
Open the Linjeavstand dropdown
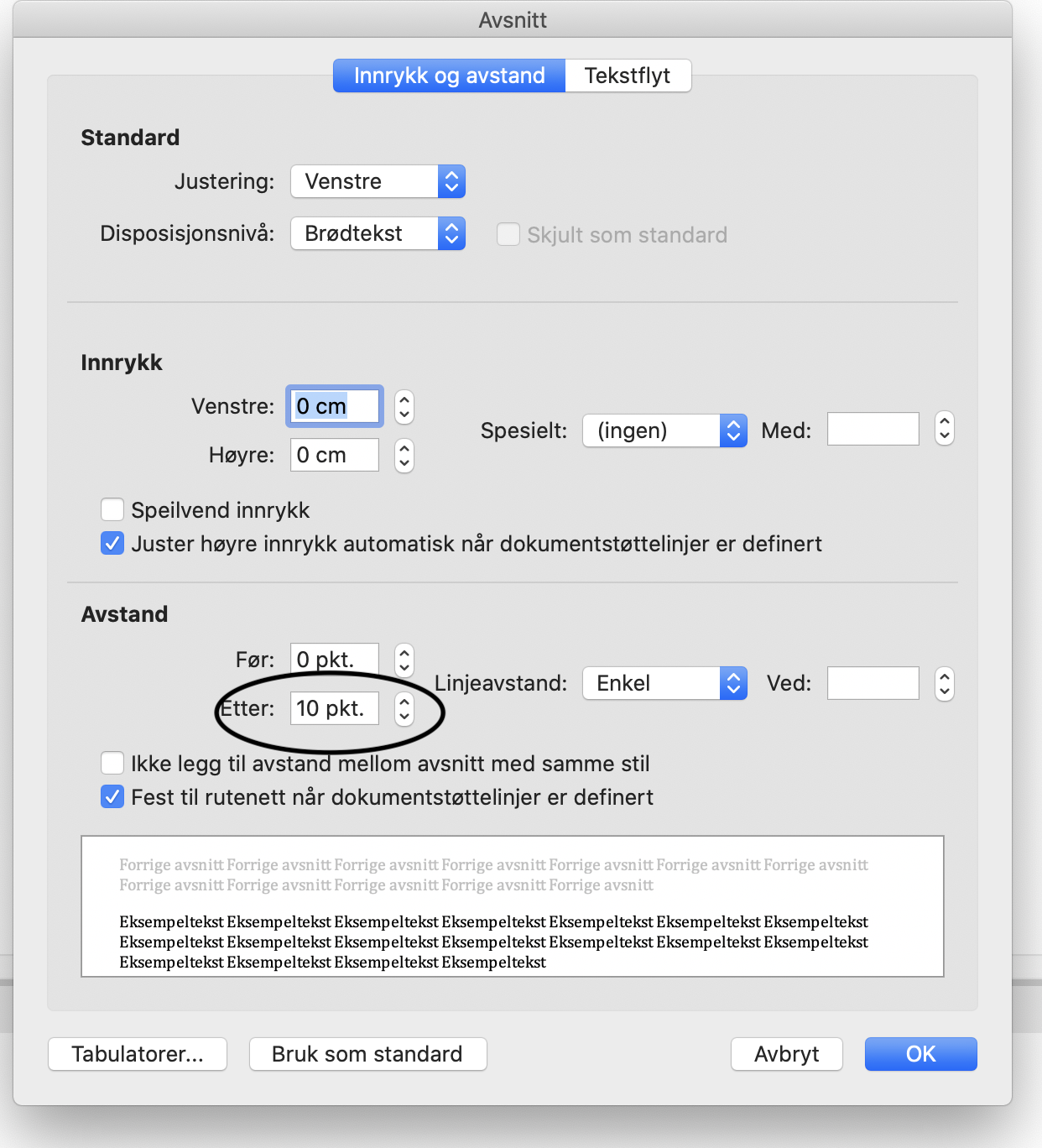pyautogui.click(x=664, y=682)
